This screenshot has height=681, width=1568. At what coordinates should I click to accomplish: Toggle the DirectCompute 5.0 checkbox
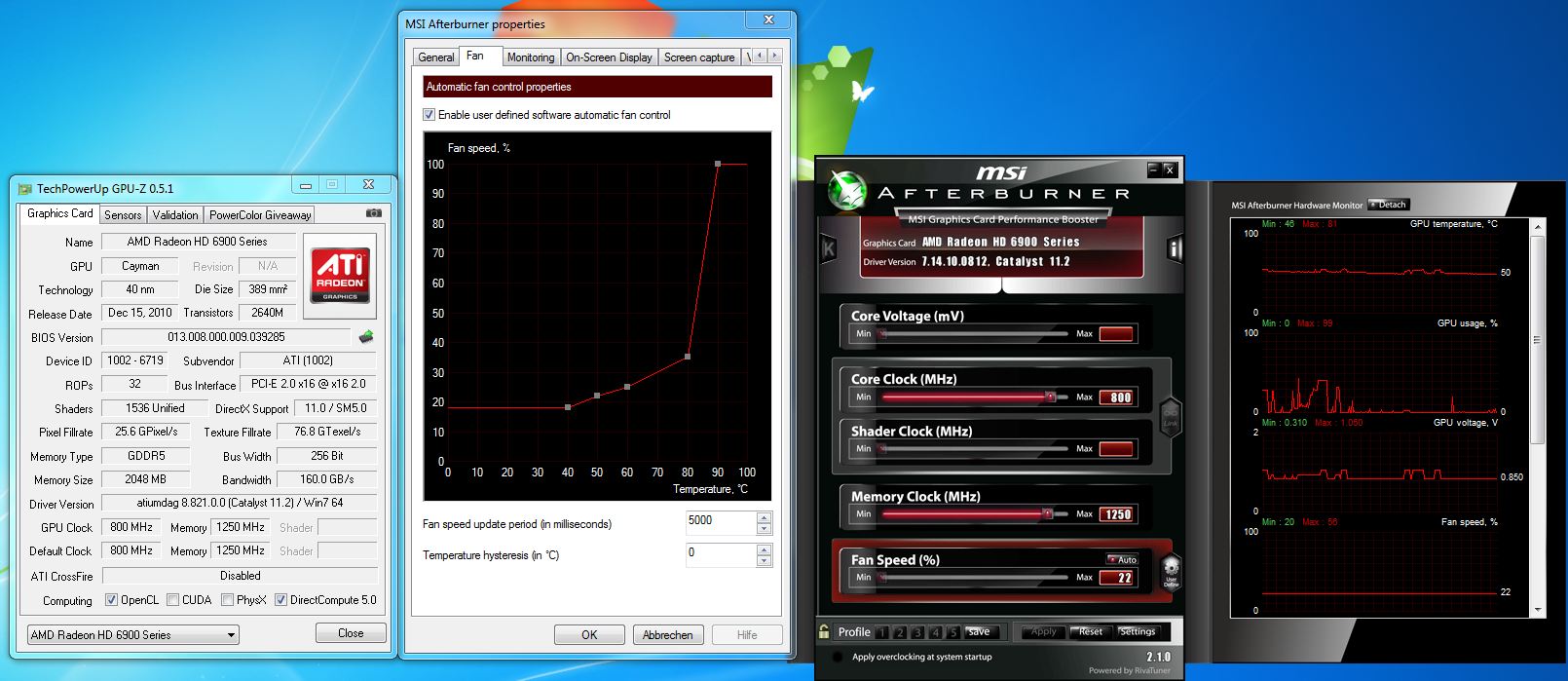[280, 600]
